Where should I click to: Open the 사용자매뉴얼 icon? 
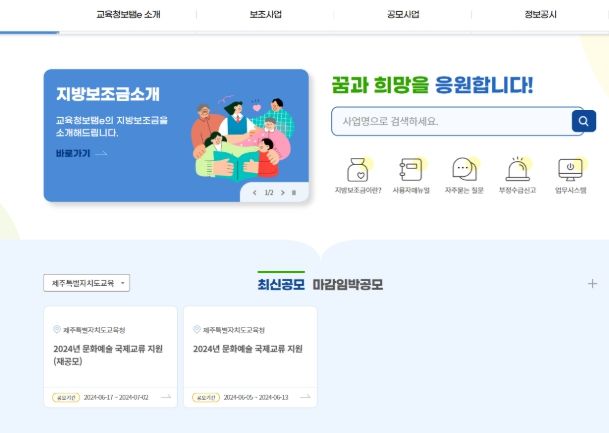coord(409,169)
